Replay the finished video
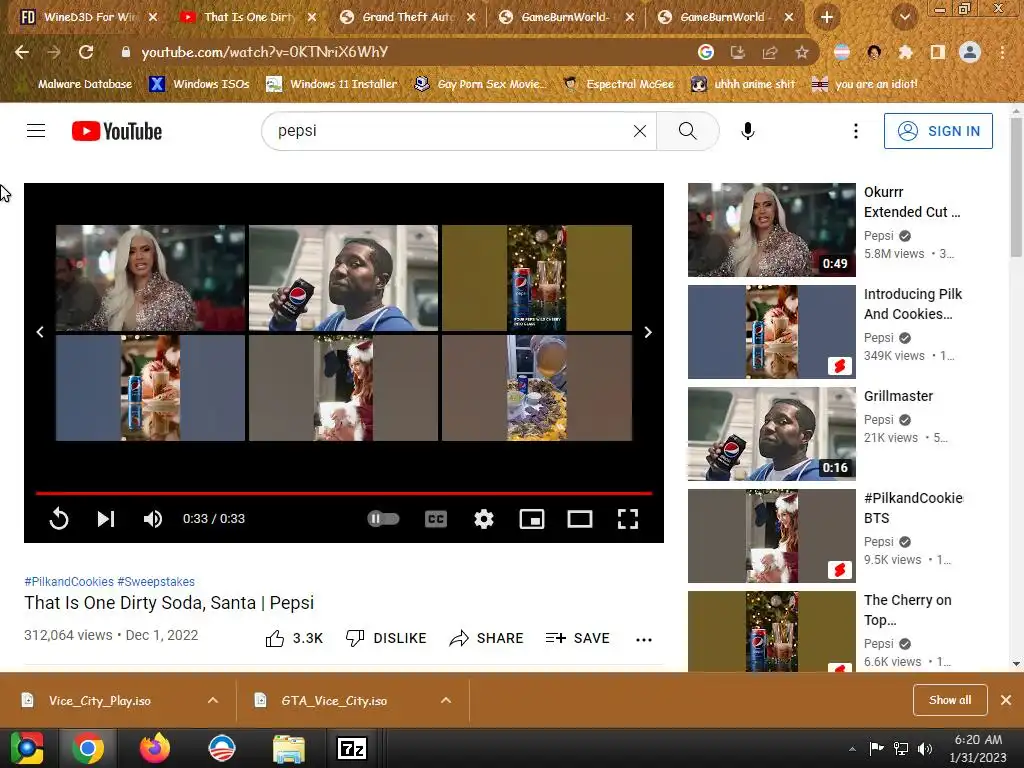1024x768 pixels. 59,519
